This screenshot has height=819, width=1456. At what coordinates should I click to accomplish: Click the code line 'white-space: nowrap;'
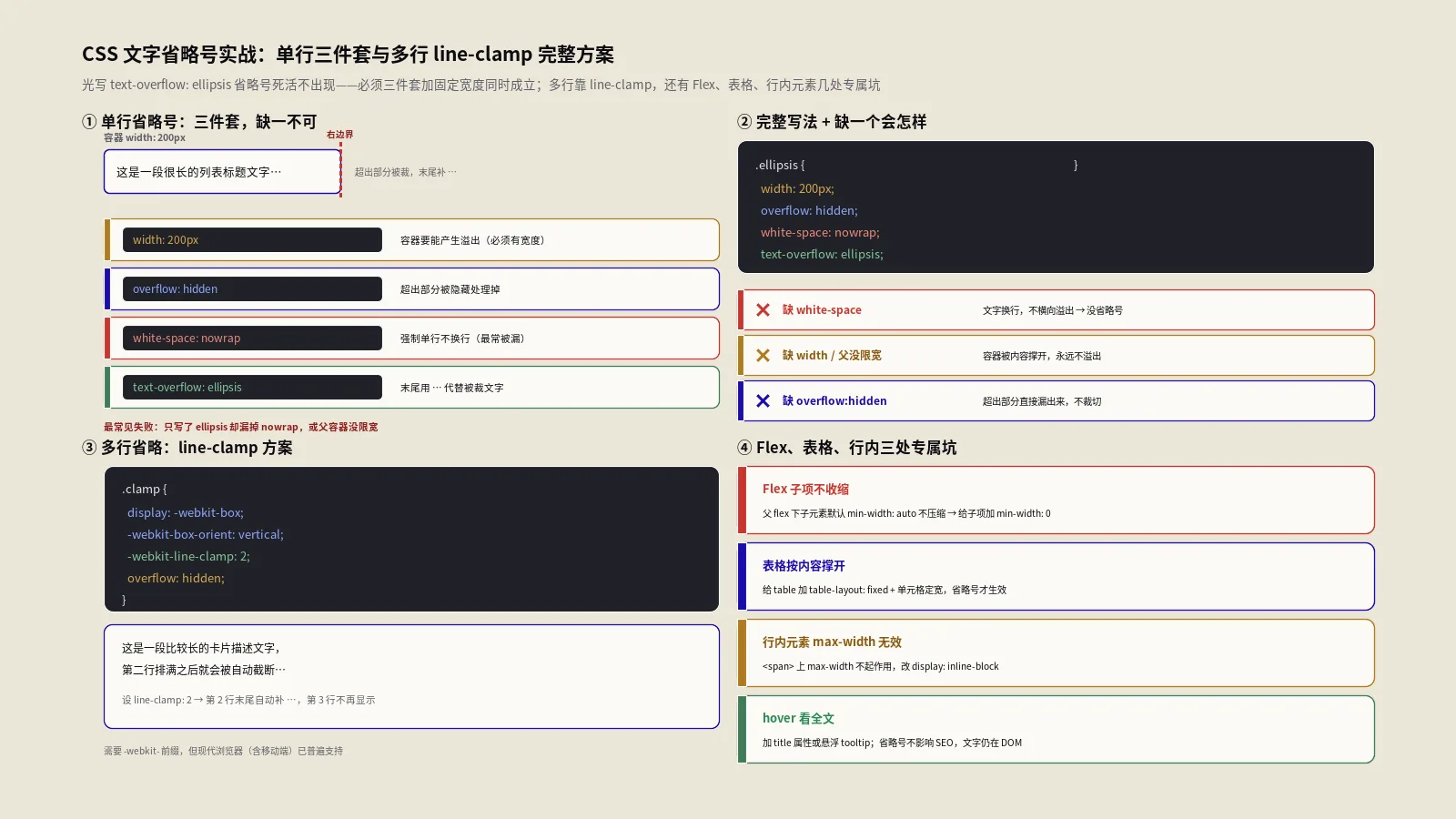tap(820, 232)
